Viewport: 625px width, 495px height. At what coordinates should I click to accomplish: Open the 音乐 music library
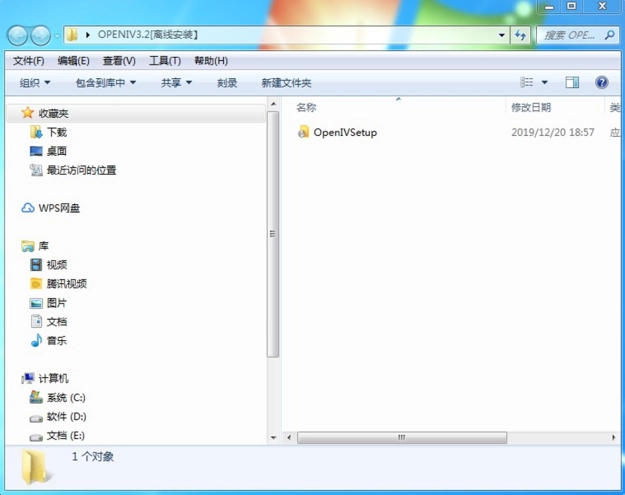[56, 341]
